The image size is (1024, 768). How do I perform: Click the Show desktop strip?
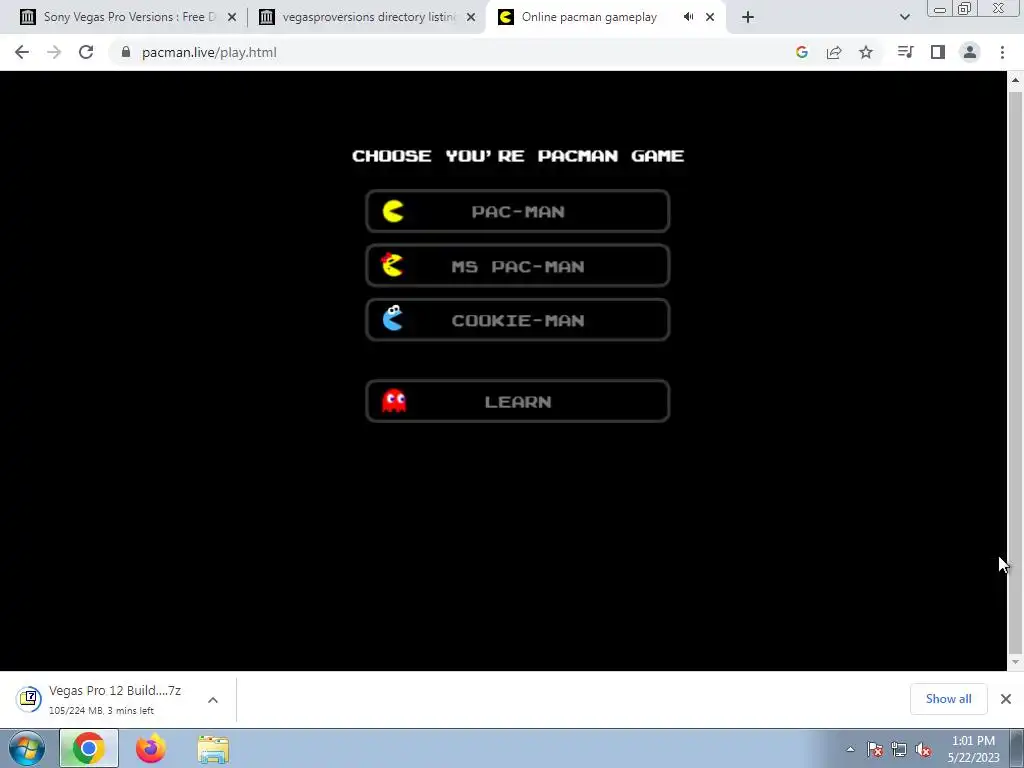pos(1017,748)
